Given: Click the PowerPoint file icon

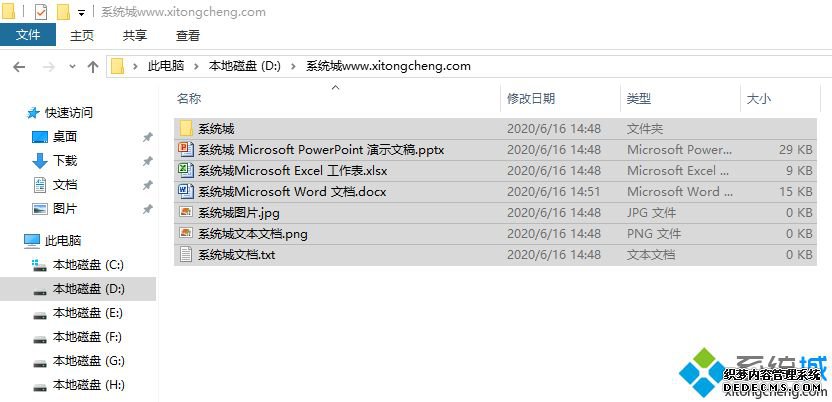Looking at the screenshot, I should tap(186, 150).
